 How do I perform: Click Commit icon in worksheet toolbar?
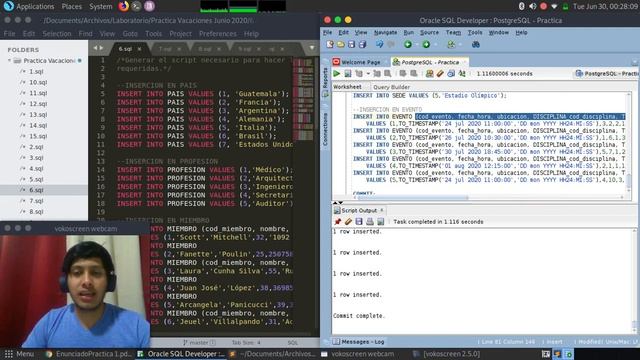(403, 74)
